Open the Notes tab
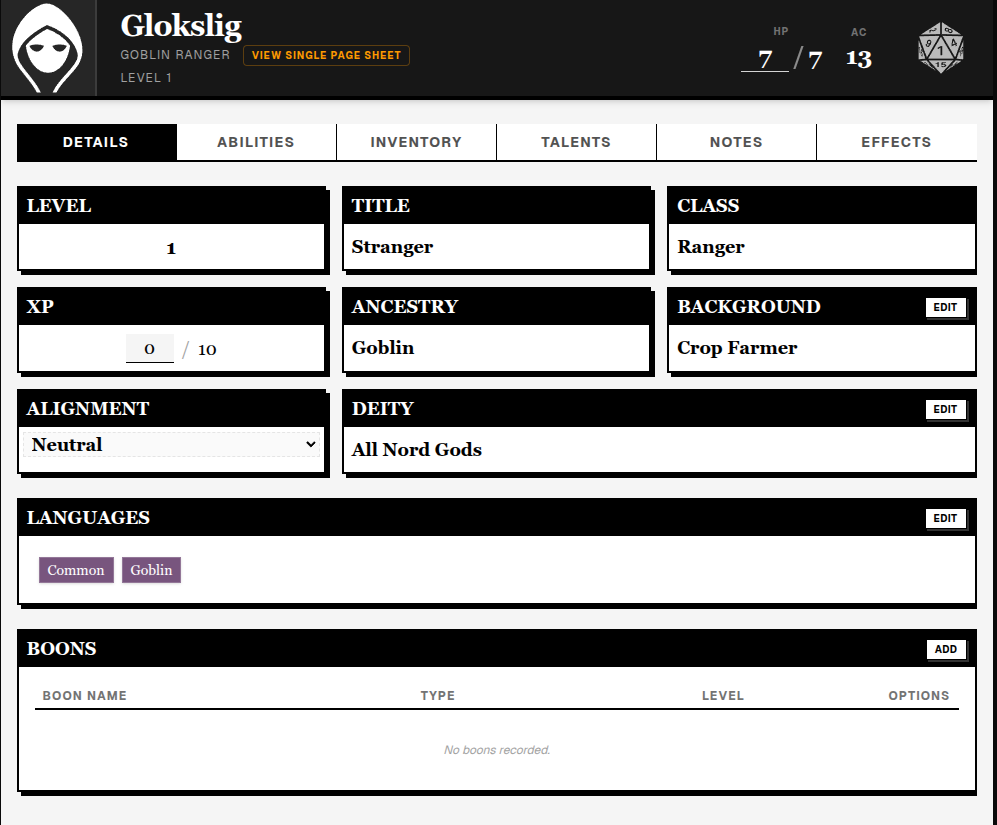Screen dimensions: 997x825 (736, 142)
